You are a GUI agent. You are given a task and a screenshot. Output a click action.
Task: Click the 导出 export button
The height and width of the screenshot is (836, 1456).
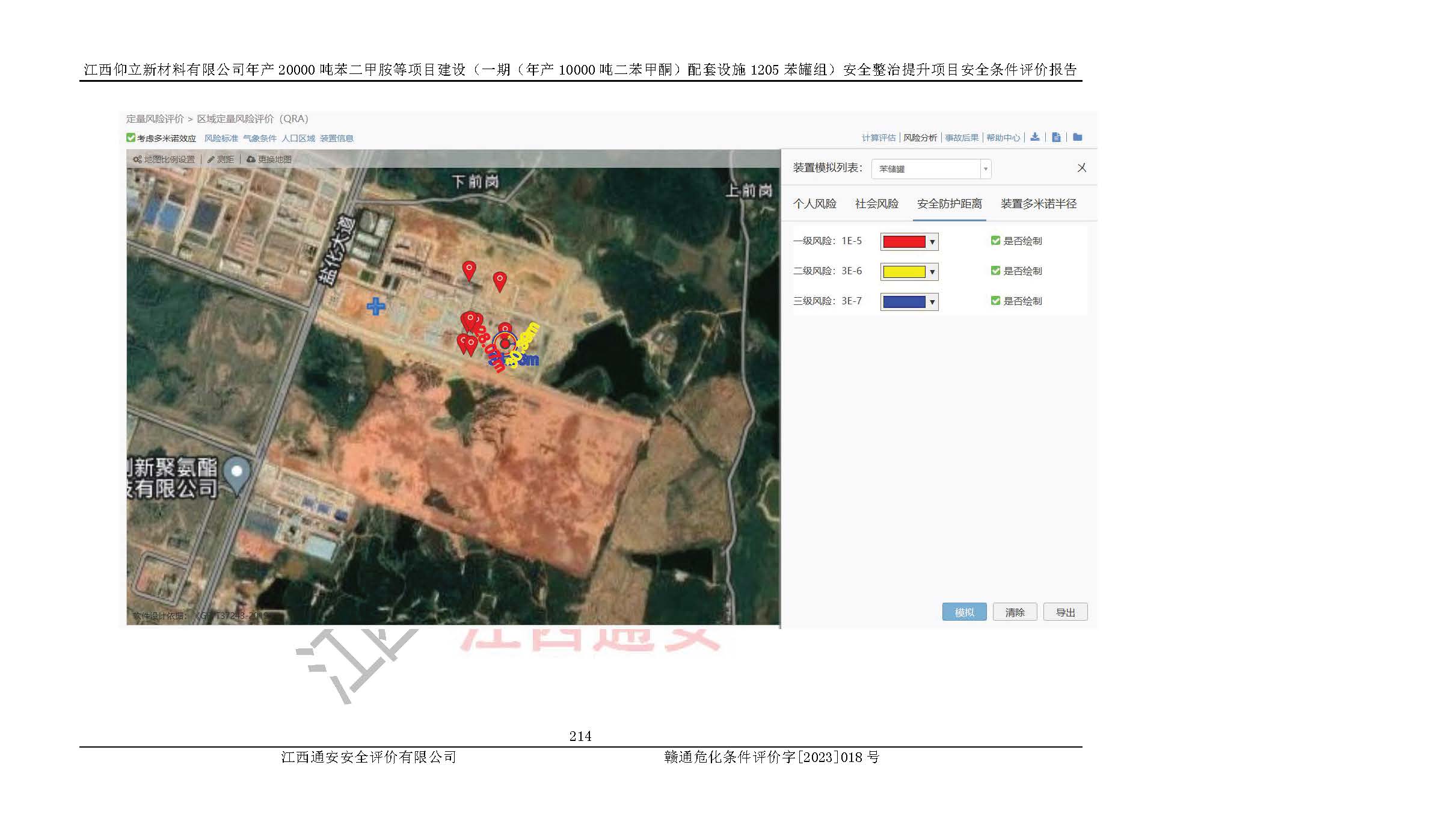(x=1065, y=612)
